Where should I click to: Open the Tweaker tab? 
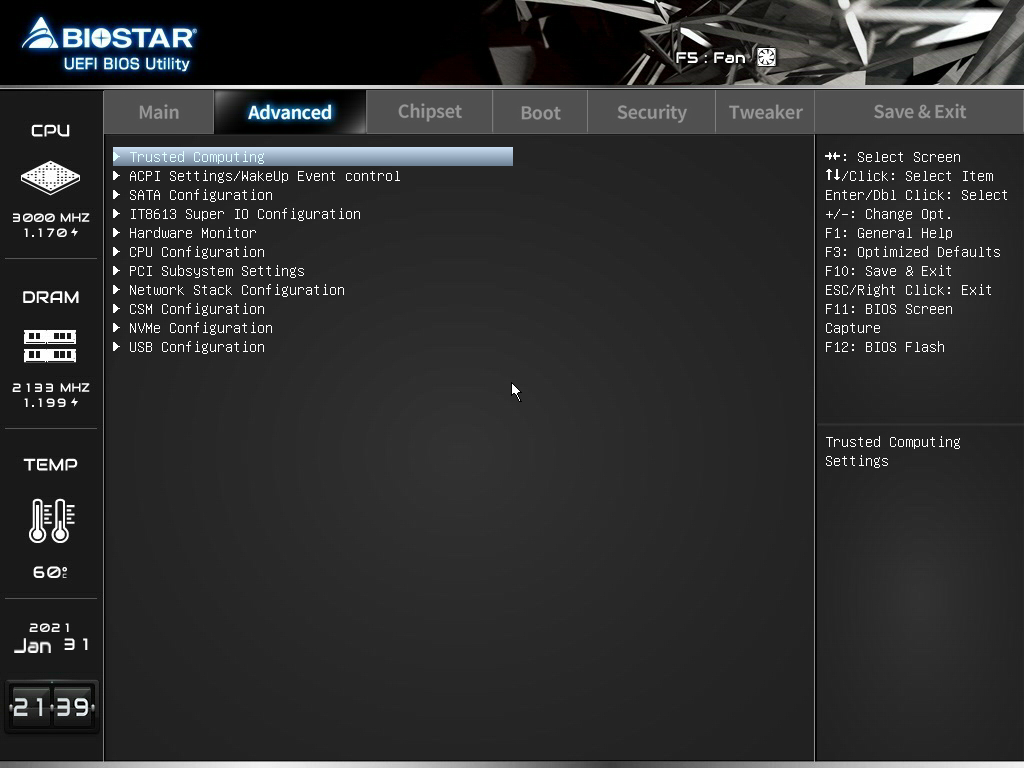(765, 112)
